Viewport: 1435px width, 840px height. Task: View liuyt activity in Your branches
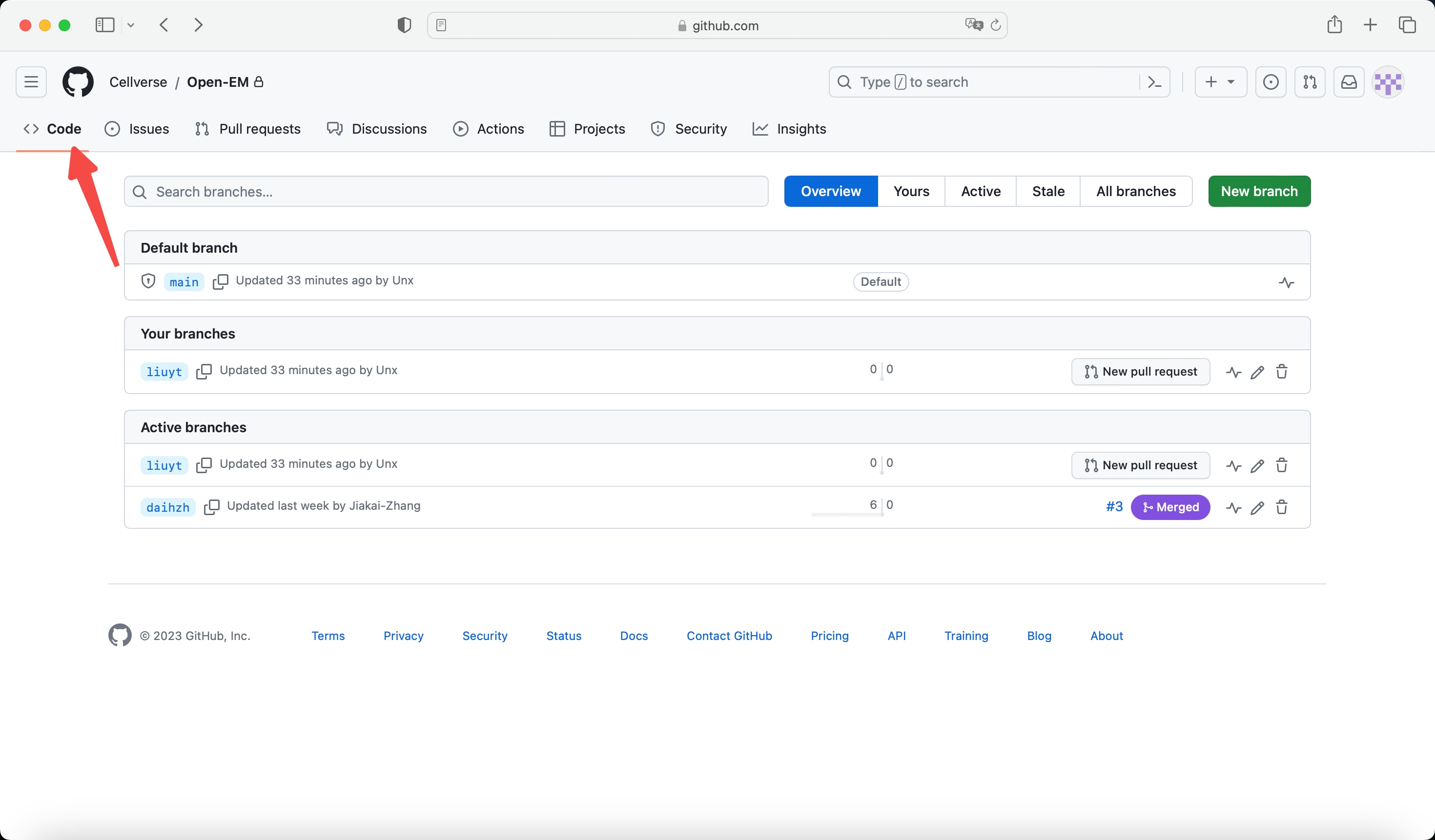point(1234,372)
